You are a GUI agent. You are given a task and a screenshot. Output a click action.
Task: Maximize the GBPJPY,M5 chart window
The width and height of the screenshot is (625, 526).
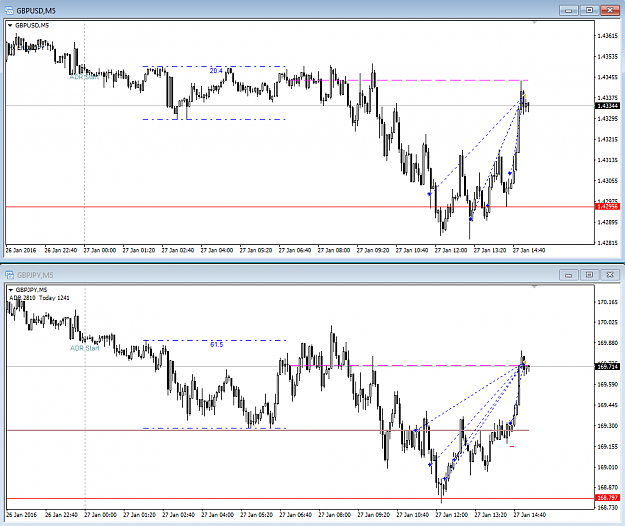click(x=589, y=275)
